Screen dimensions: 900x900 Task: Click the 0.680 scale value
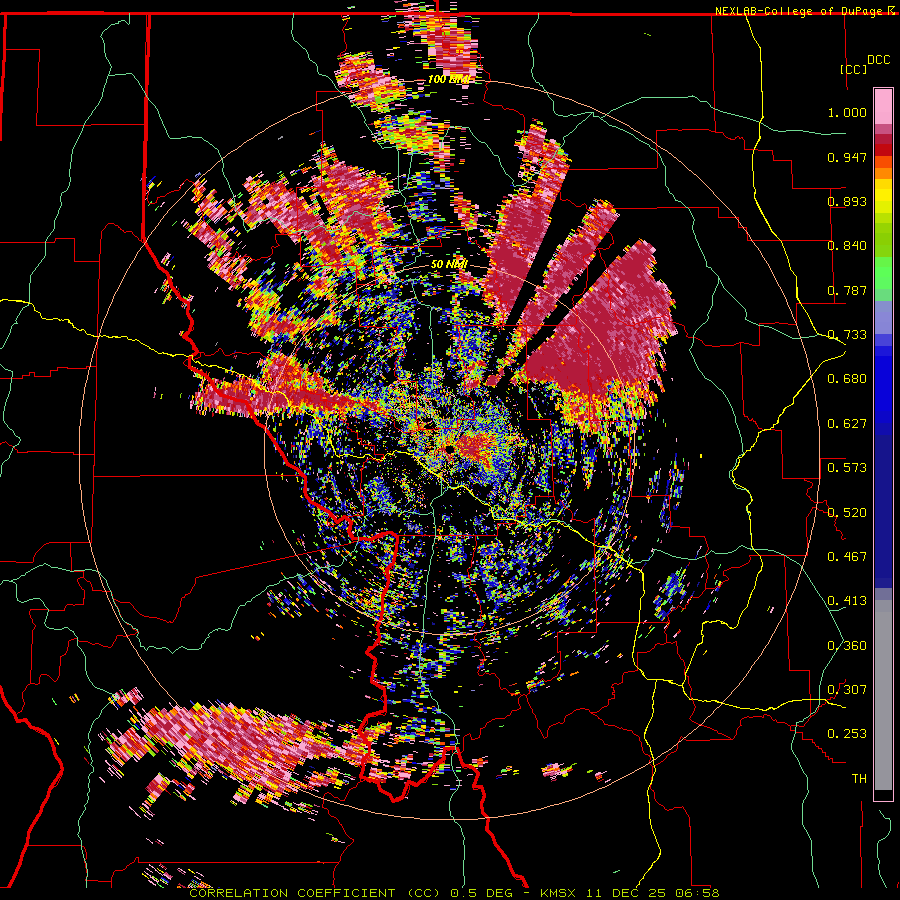847,379
